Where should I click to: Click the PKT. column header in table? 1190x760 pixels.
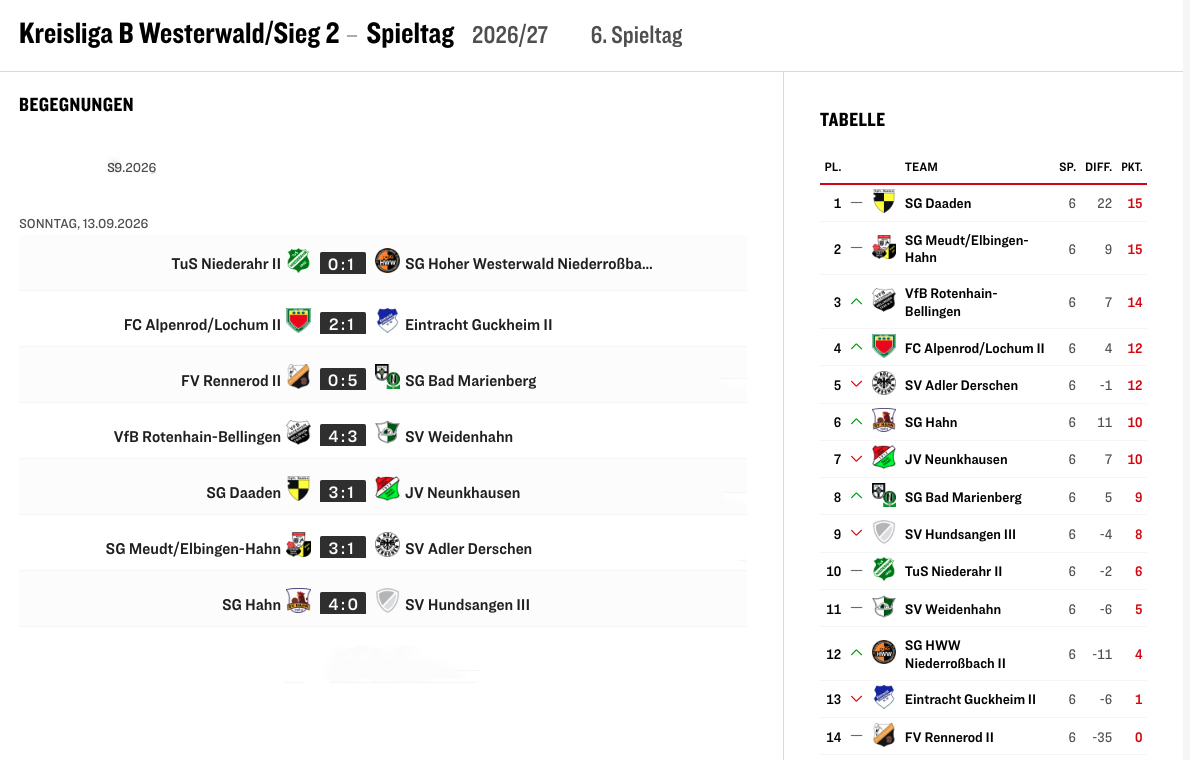(x=1132, y=167)
